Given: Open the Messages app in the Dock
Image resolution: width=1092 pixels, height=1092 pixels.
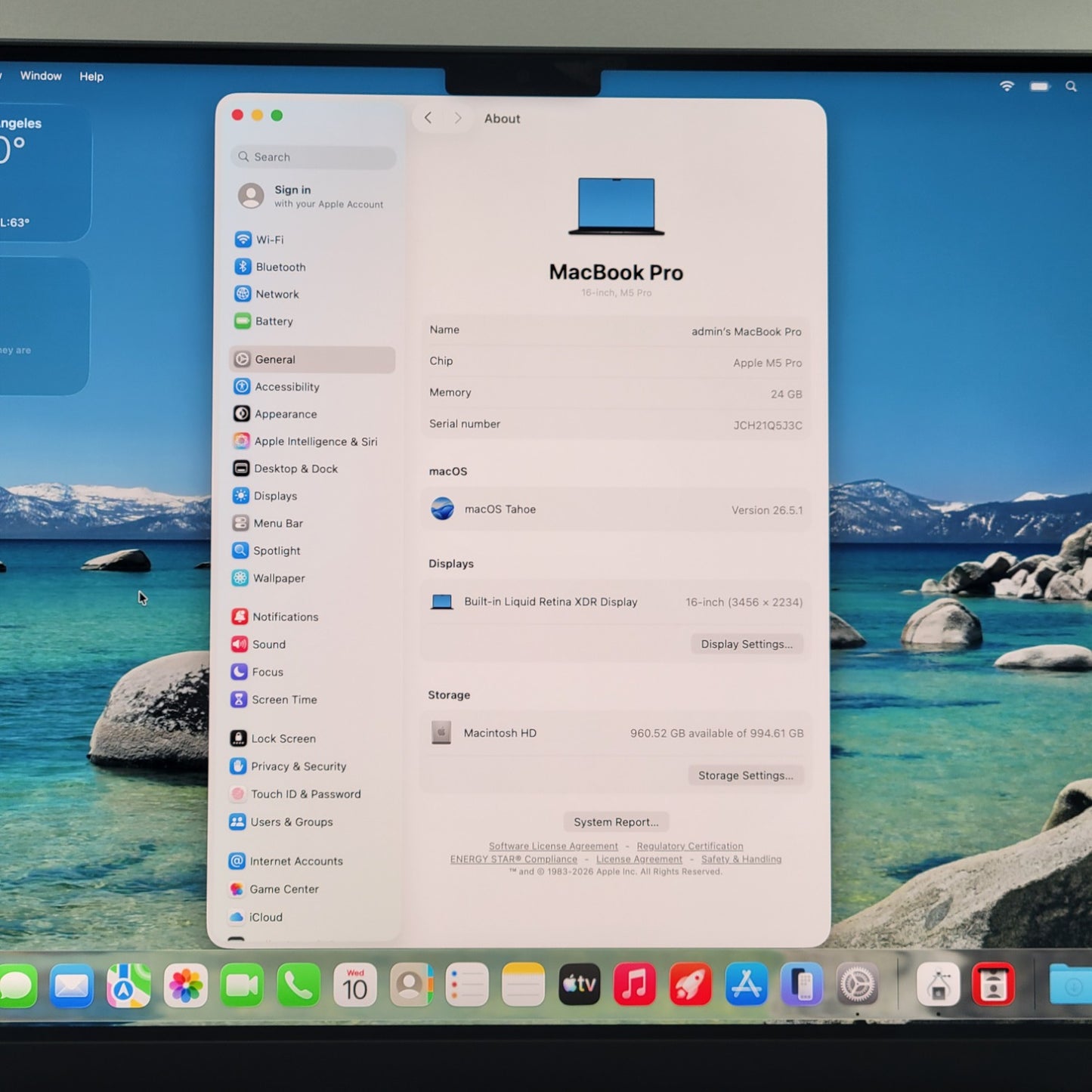Looking at the screenshot, I should (17, 986).
